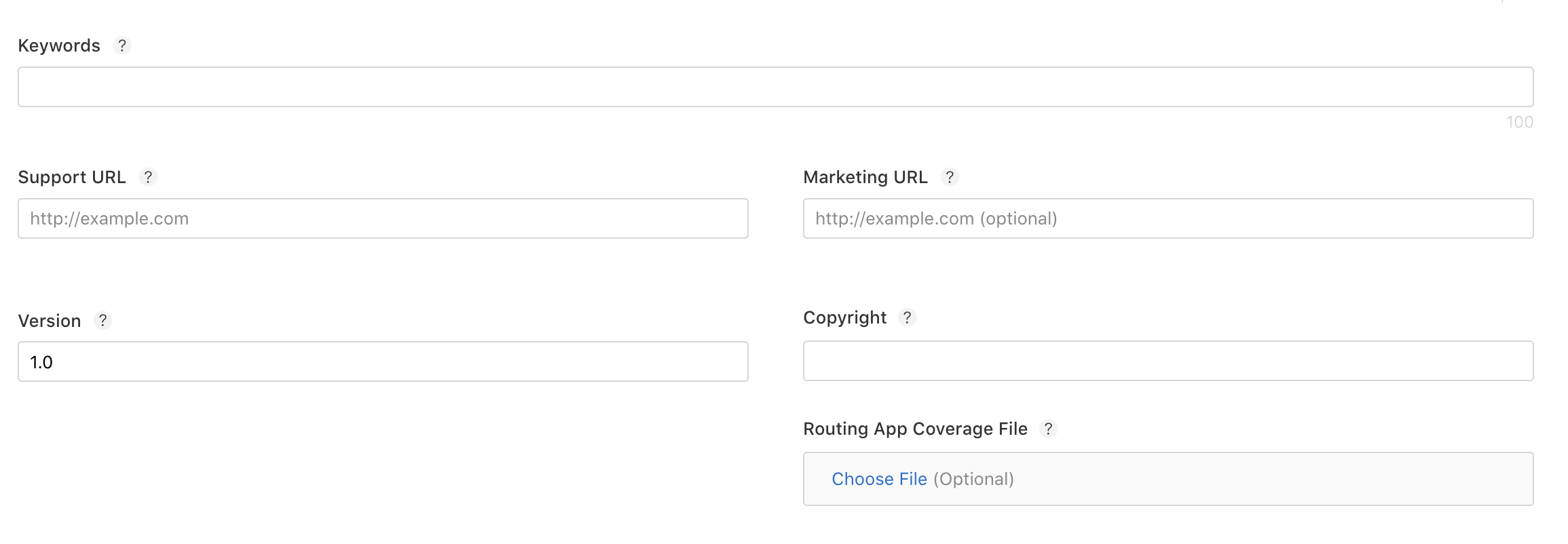Click the question mark beside Version
The height and width of the screenshot is (544, 1568).
click(x=102, y=320)
